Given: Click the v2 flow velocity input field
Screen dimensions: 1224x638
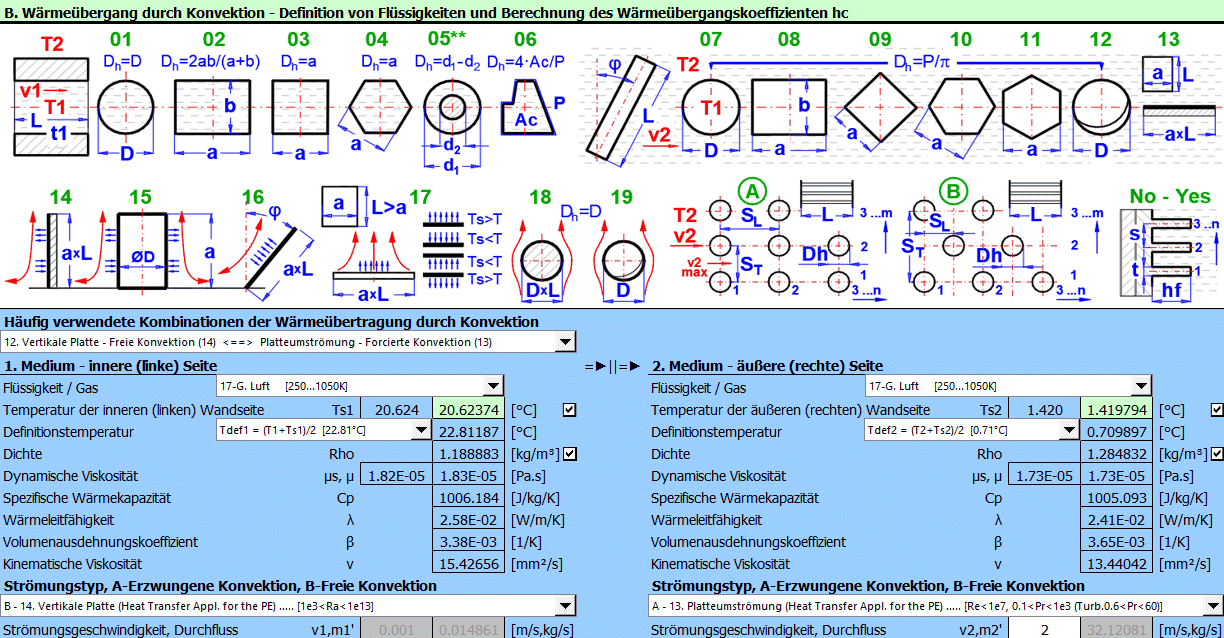Looking at the screenshot, I should [x=1043, y=630].
